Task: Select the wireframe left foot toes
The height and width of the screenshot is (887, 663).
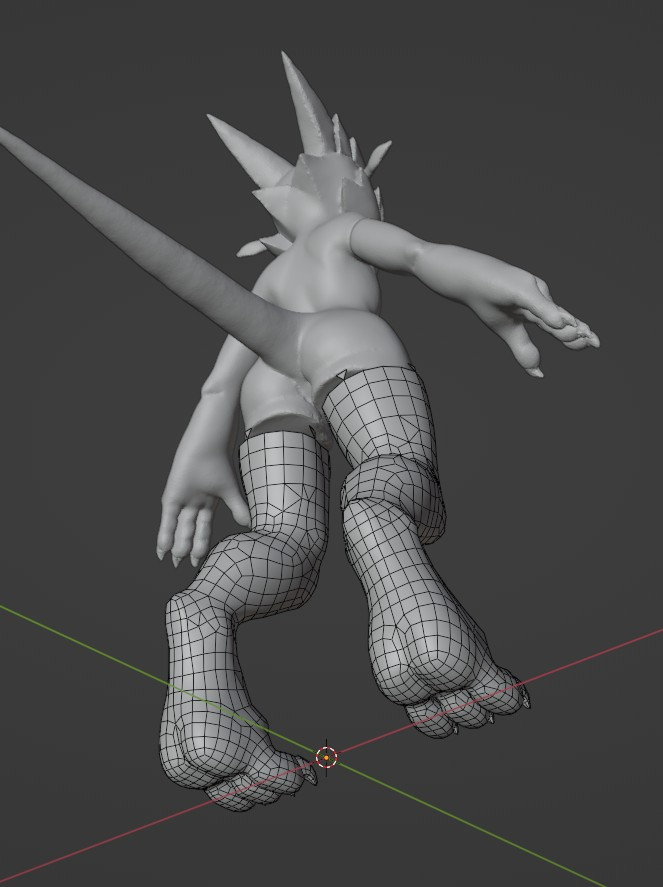Action: point(255,788)
